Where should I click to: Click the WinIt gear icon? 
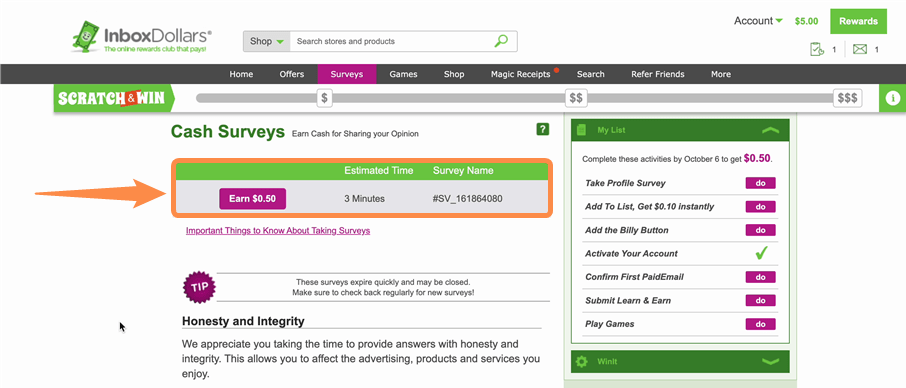pos(582,361)
